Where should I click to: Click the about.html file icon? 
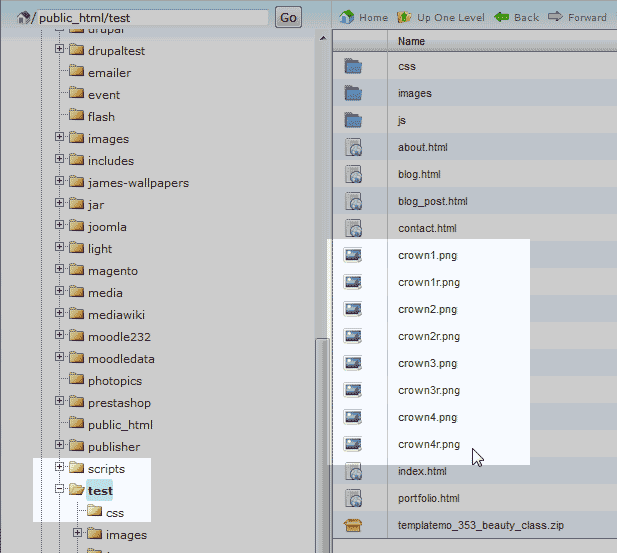point(353,147)
